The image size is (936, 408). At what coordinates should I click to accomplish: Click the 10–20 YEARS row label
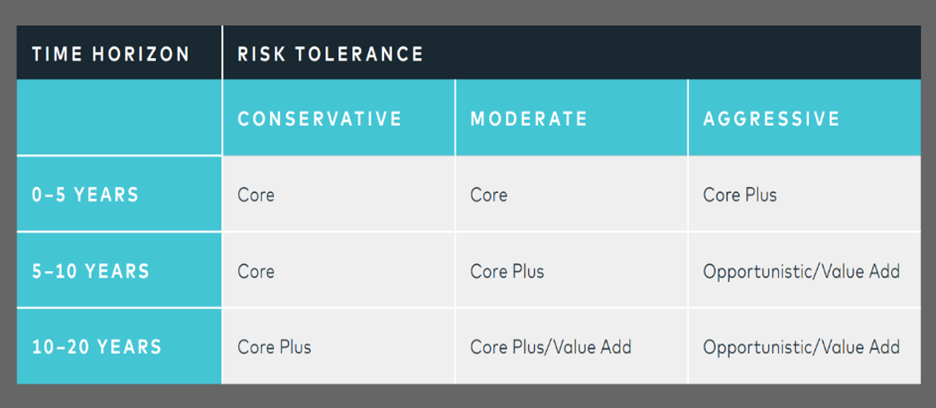(119, 346)
